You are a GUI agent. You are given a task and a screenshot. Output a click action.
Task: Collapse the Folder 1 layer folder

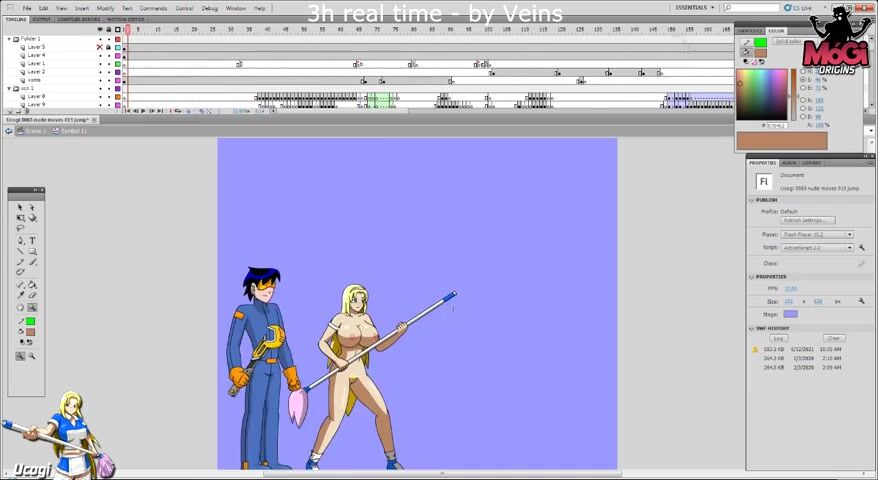point(10,39)
